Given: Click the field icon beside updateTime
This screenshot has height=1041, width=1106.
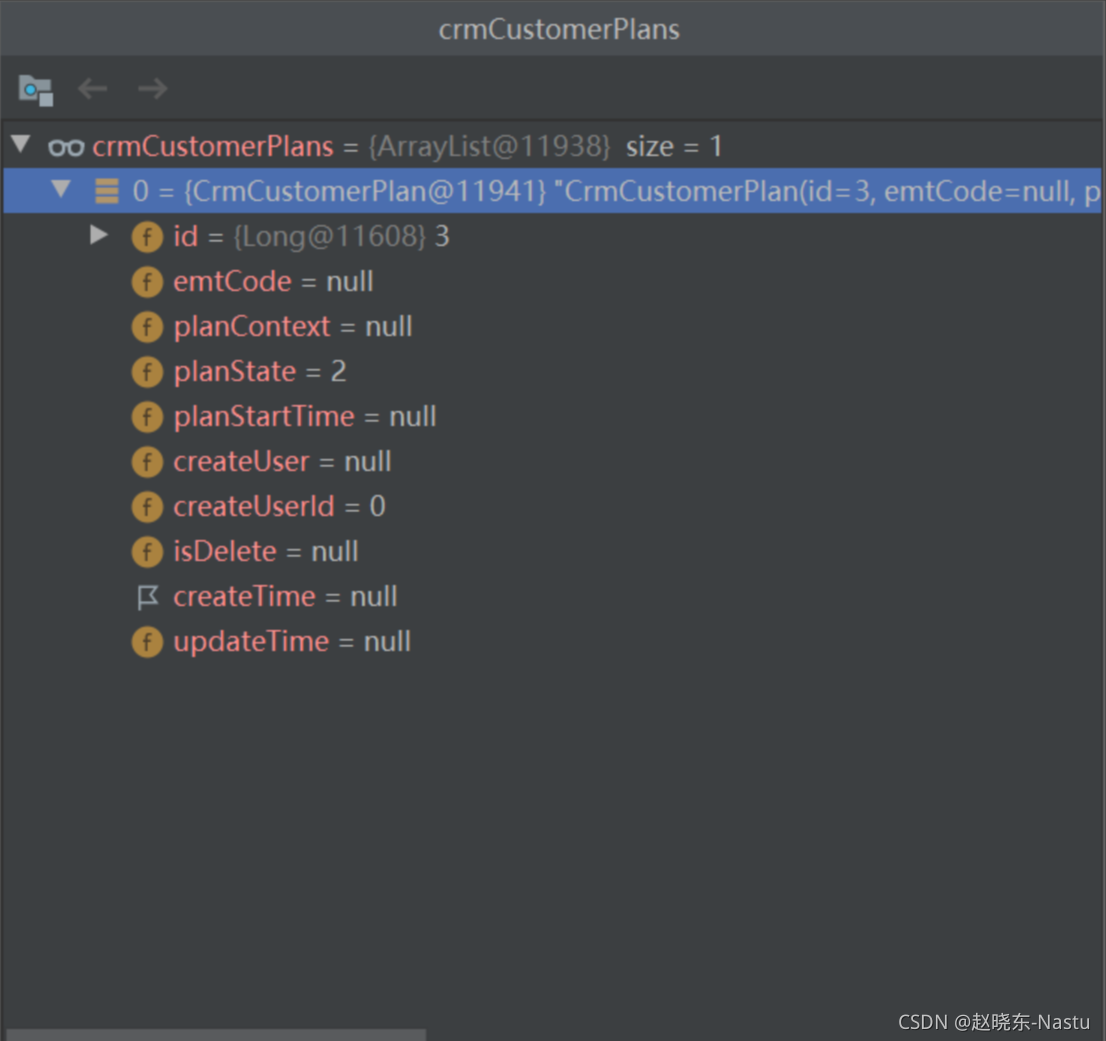Looking at the screenshot, I should click(147, 642).
